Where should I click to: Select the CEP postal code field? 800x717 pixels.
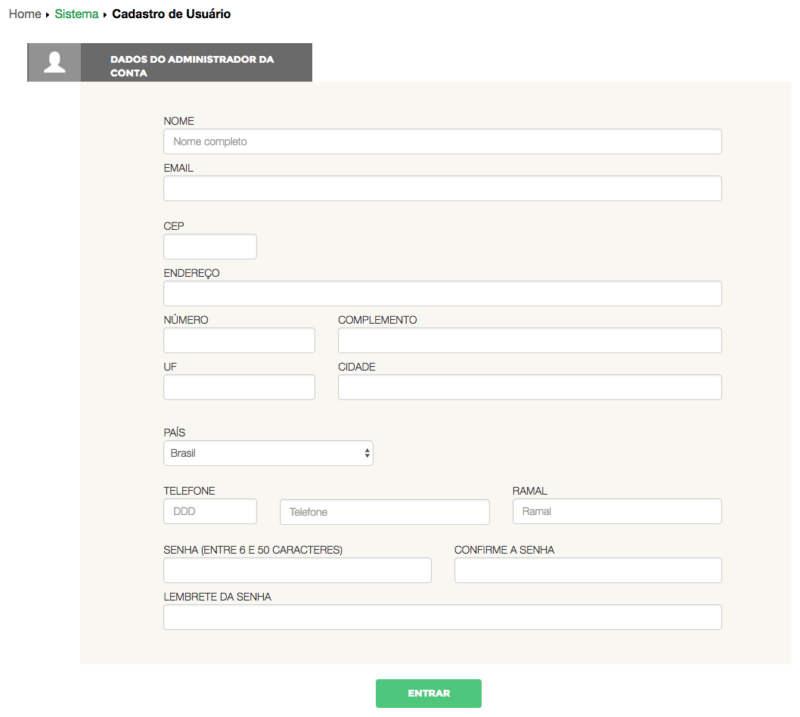209,246
